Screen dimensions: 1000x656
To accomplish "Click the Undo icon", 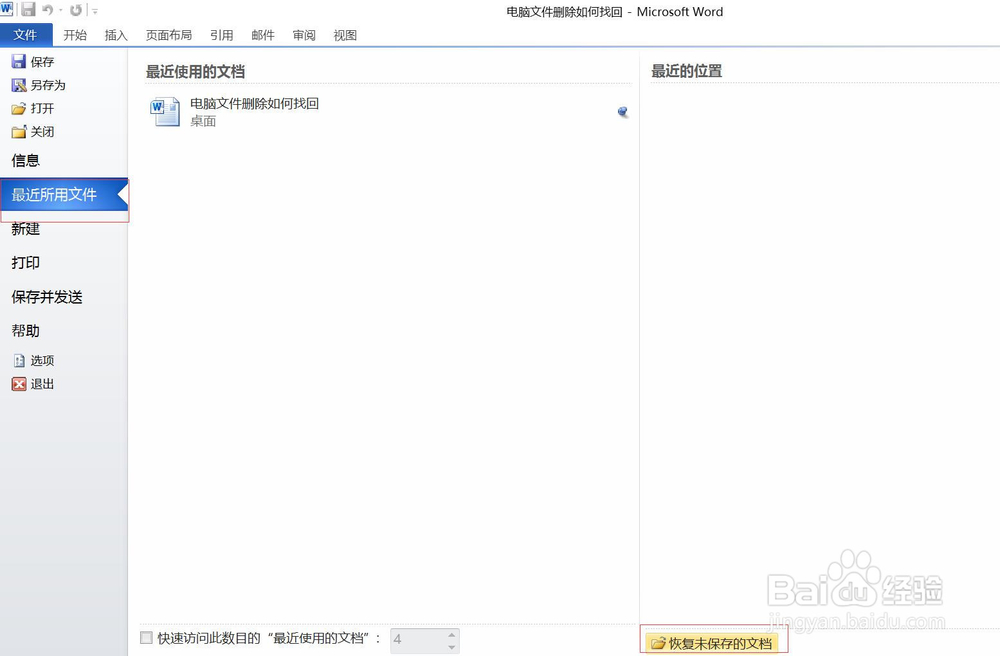I will 47,10.
